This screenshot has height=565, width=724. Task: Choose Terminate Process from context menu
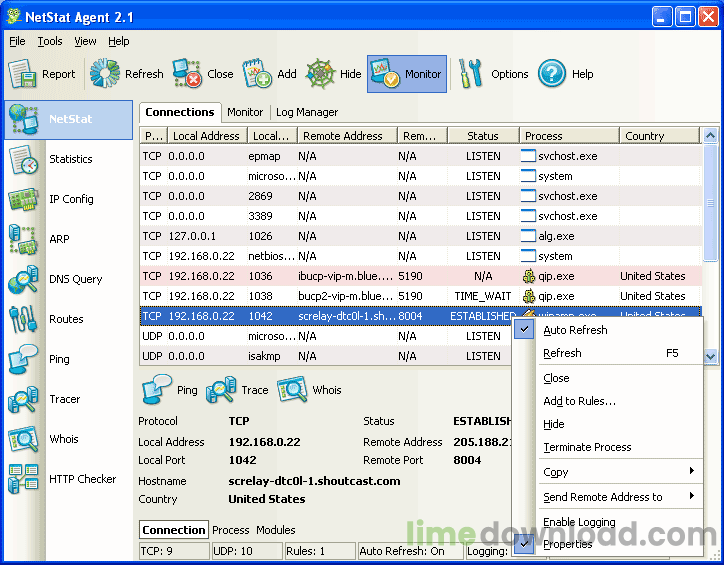point(587,447)
